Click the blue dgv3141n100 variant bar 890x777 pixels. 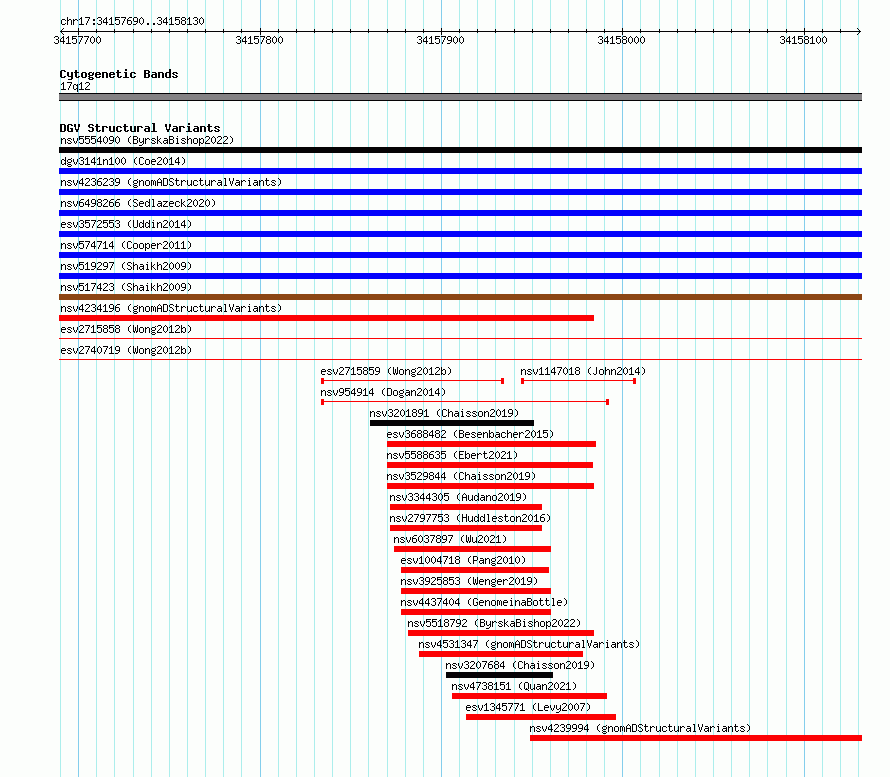[460, 171]
